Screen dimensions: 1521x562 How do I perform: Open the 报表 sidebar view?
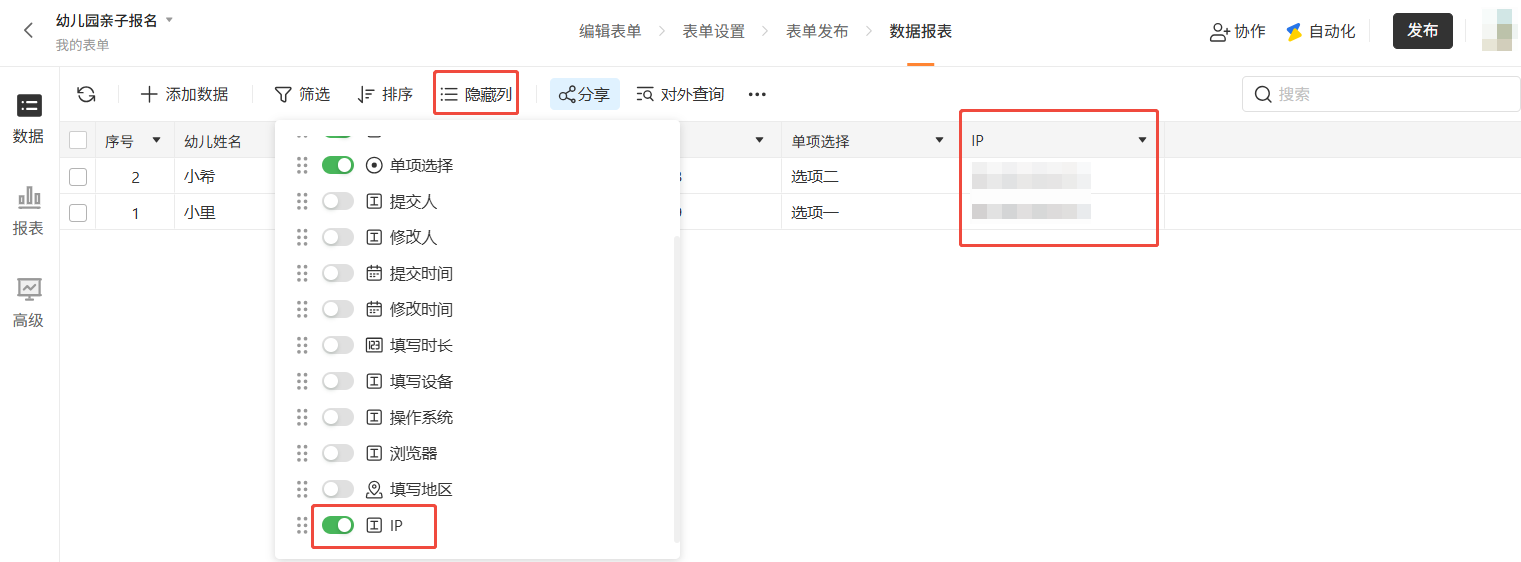click(28, 210)
